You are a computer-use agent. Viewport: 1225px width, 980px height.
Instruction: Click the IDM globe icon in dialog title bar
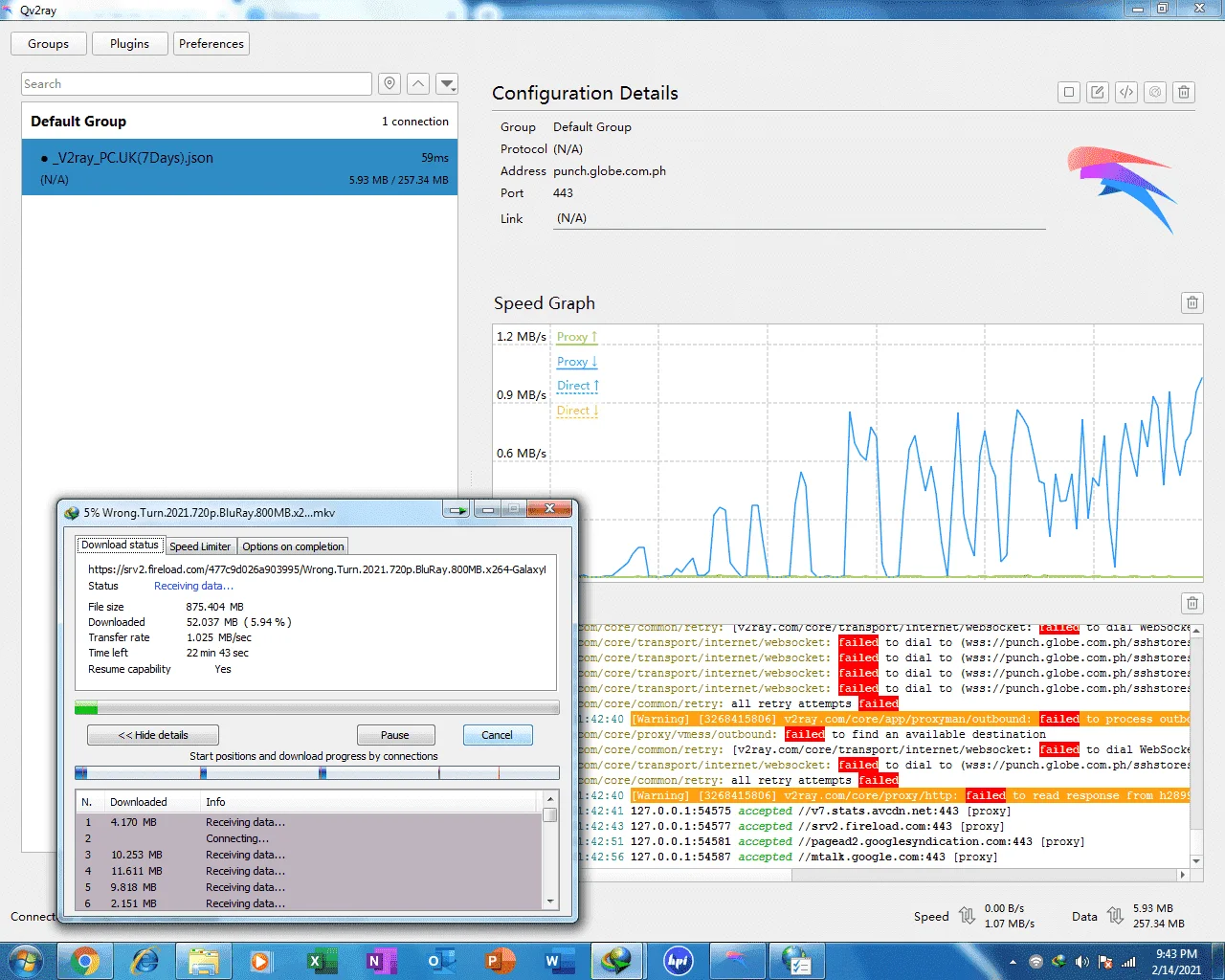[72, 513]
